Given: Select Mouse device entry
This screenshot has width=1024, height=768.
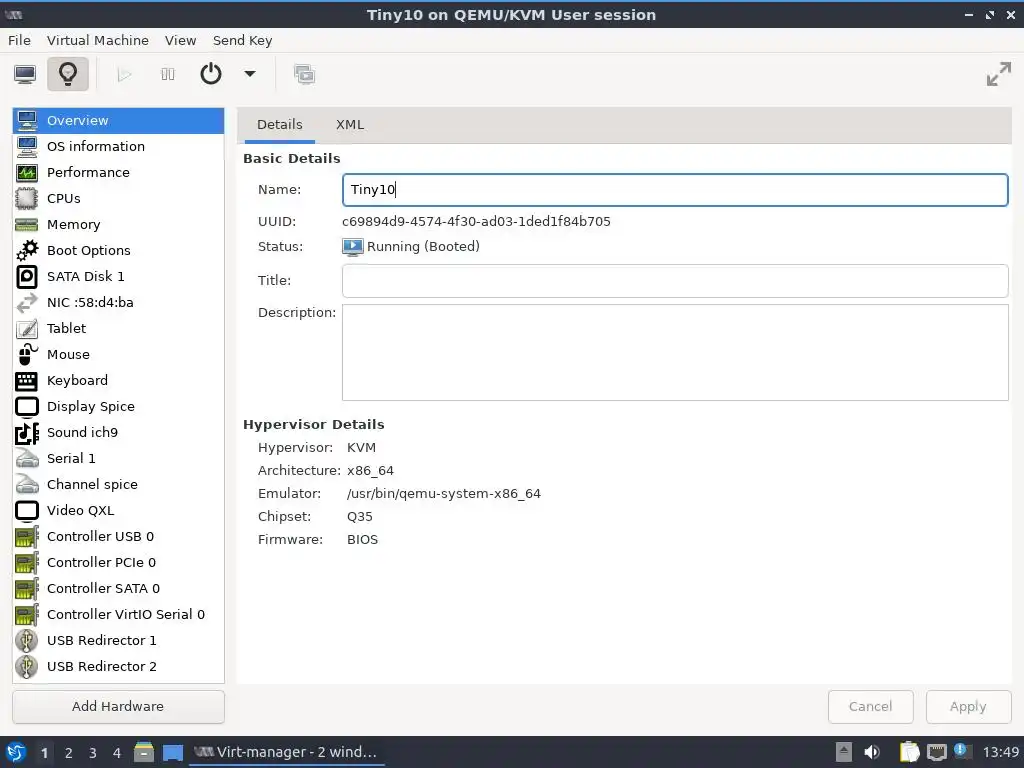Looking at the screenshot, I should point(118,355).
